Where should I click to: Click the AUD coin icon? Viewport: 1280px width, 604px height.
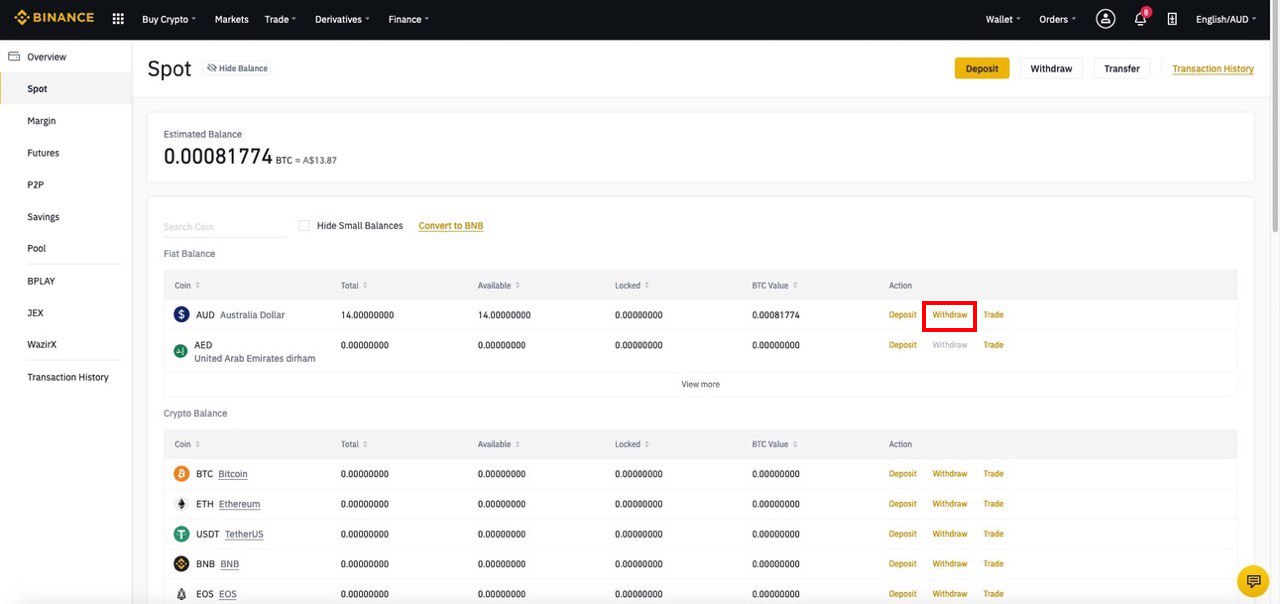click(181, 314)
